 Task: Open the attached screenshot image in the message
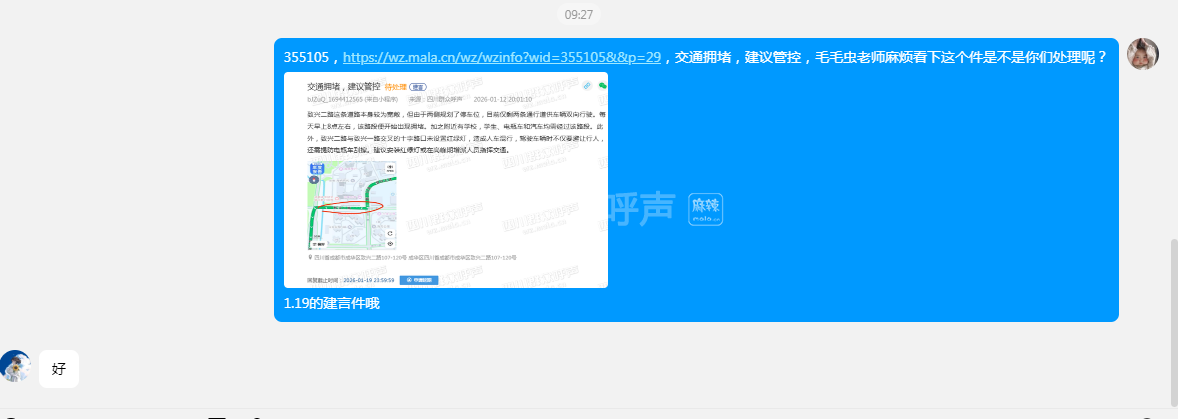pos(445,180)
